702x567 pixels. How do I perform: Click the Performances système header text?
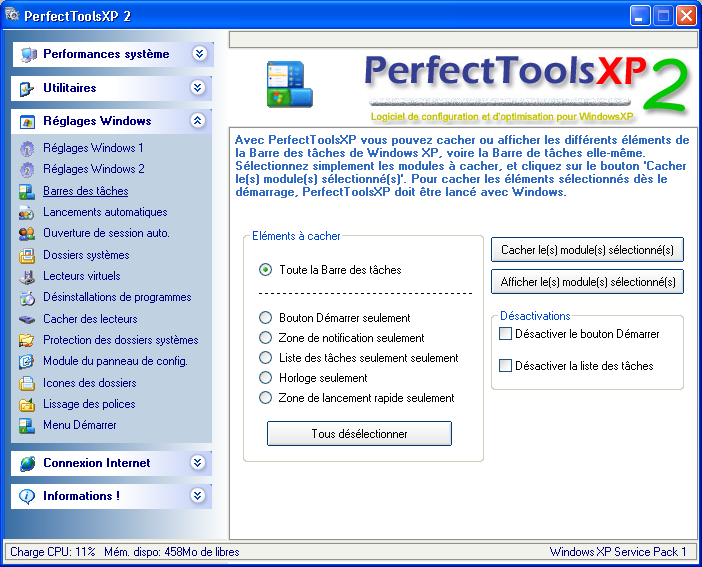pyautogui.click(x=106, y=54)
